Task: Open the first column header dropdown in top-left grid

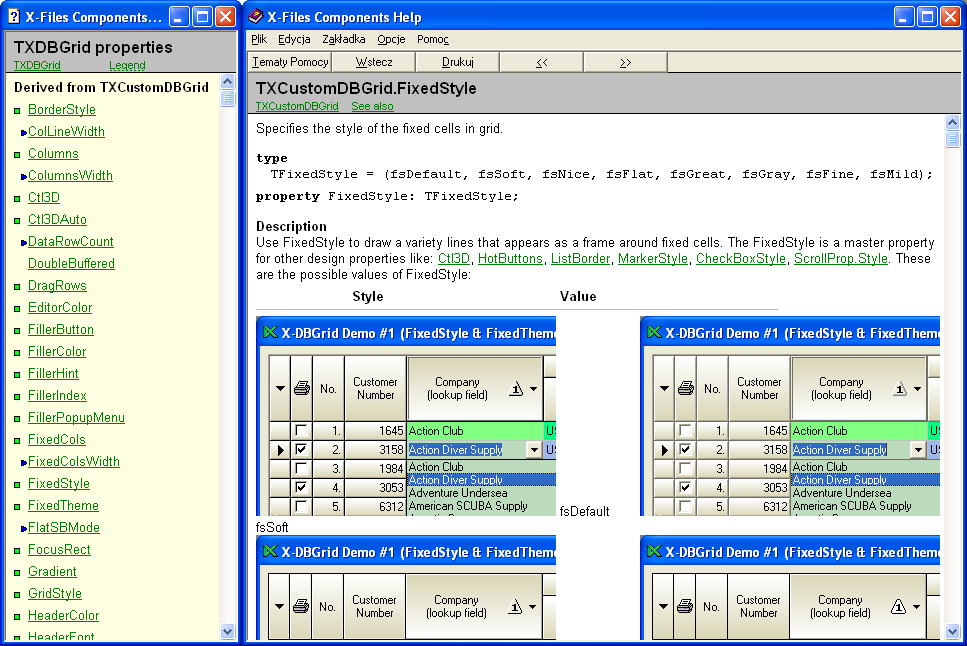Action: pos(279,389)
